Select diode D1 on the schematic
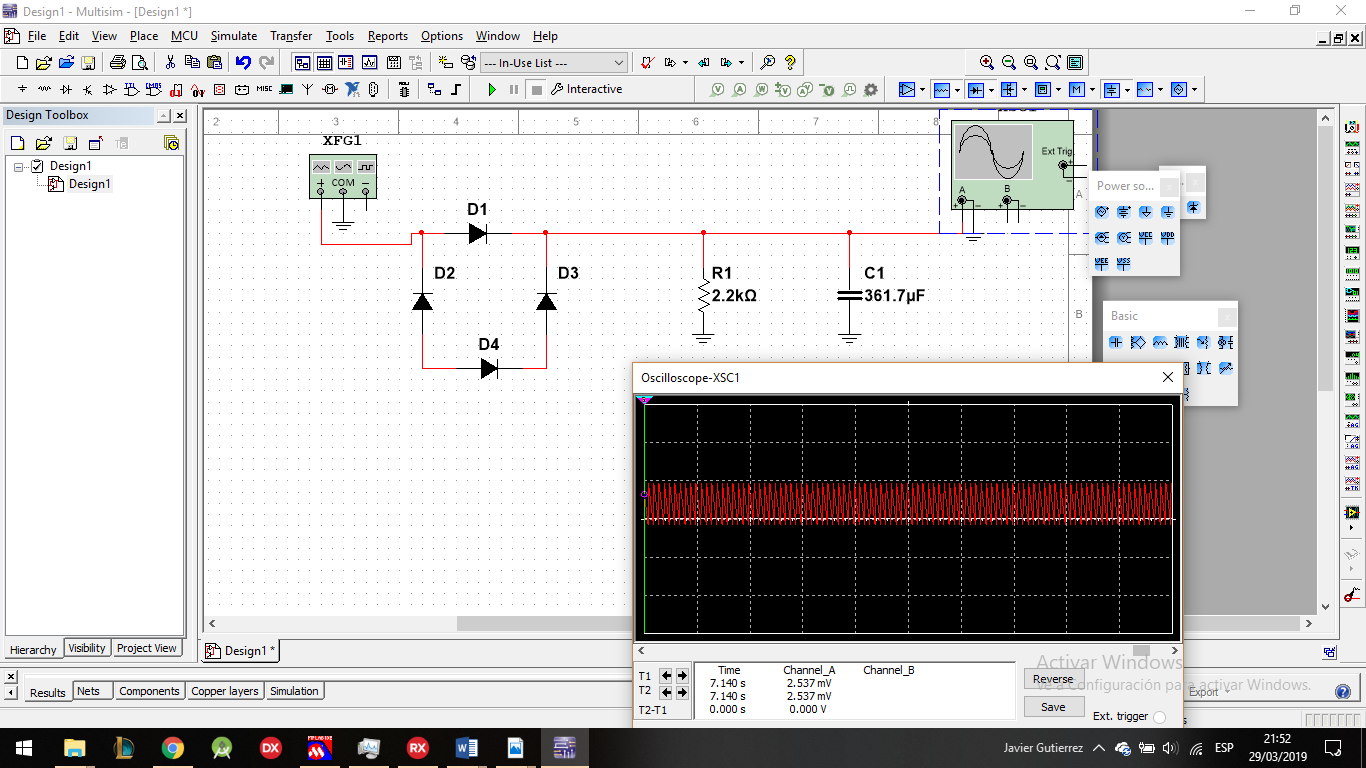1366x768 pixels. coord(478,234)
